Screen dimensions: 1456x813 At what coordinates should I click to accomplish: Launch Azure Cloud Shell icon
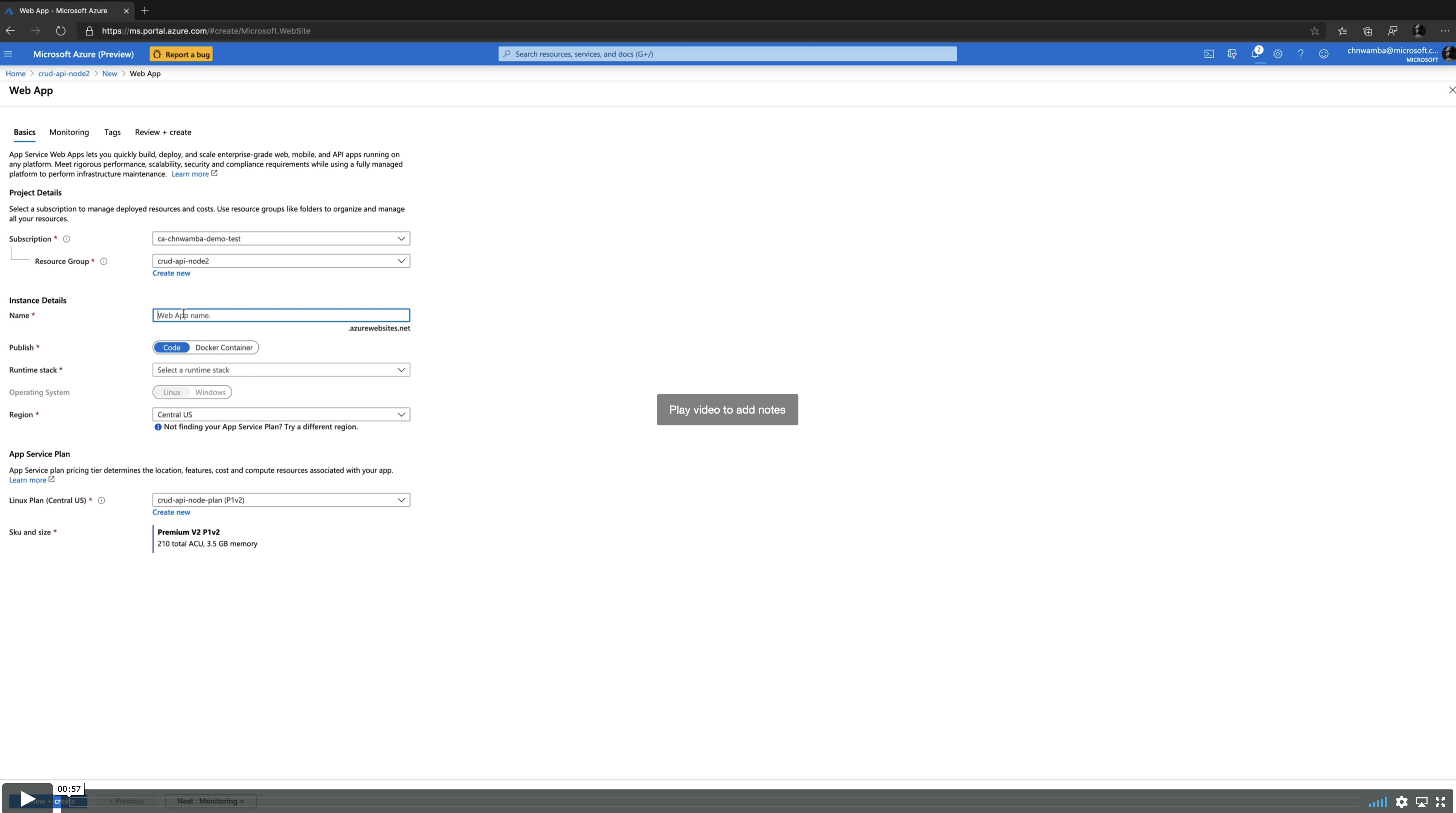pos(1209,54)
